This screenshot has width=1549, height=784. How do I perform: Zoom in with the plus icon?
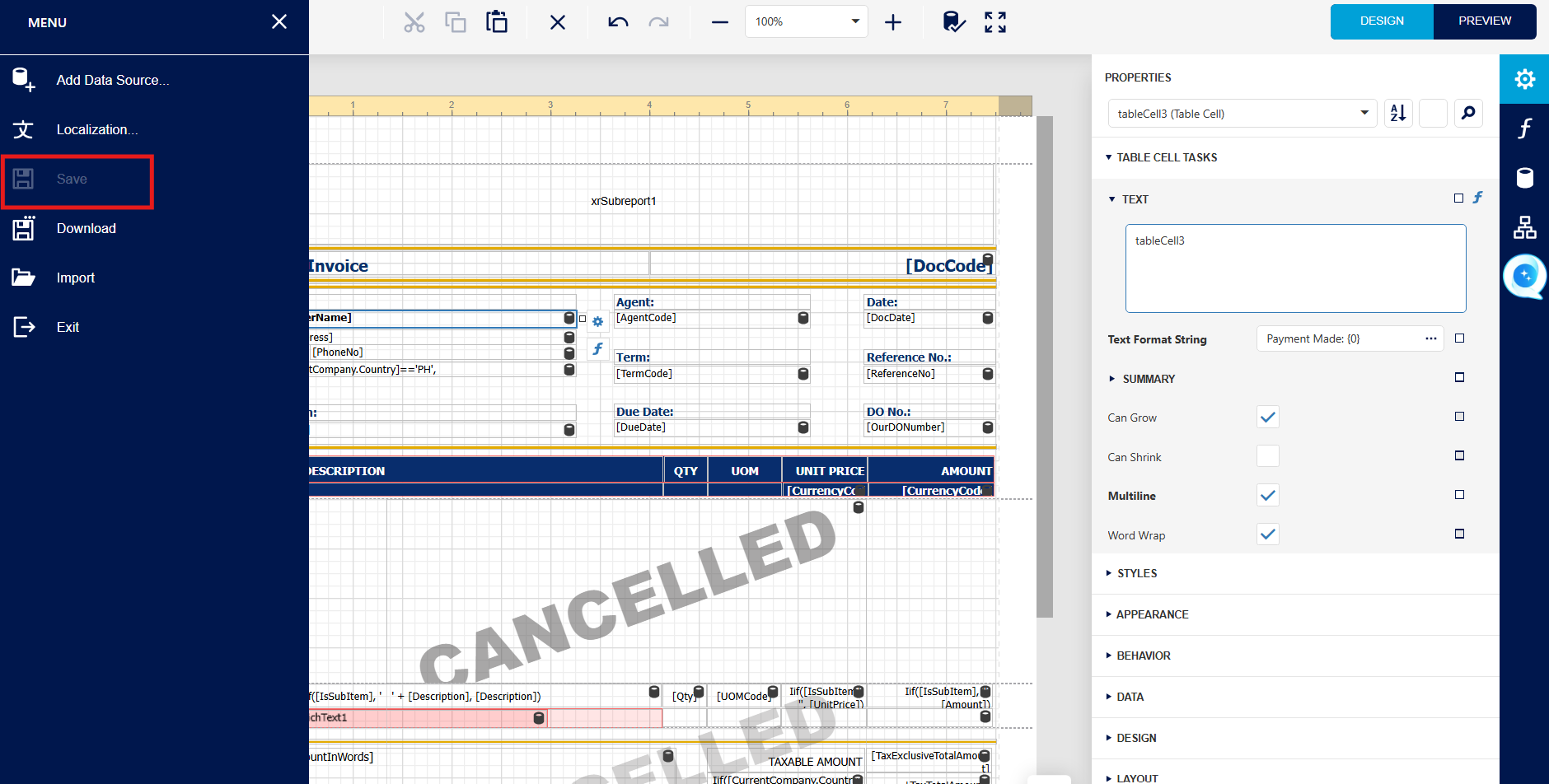pos(893,22)
